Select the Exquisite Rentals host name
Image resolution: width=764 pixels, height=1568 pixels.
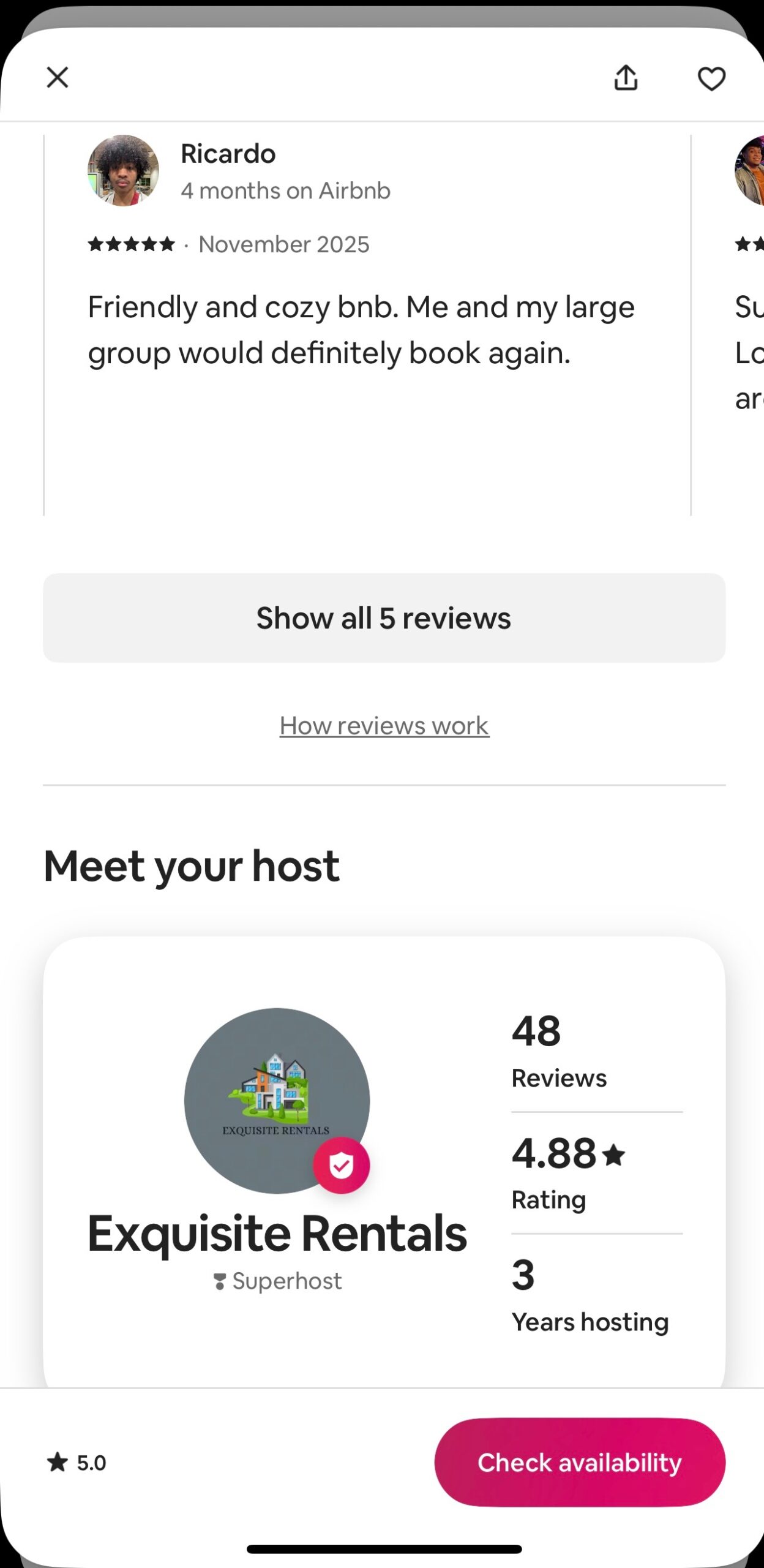pos(277,1233)
